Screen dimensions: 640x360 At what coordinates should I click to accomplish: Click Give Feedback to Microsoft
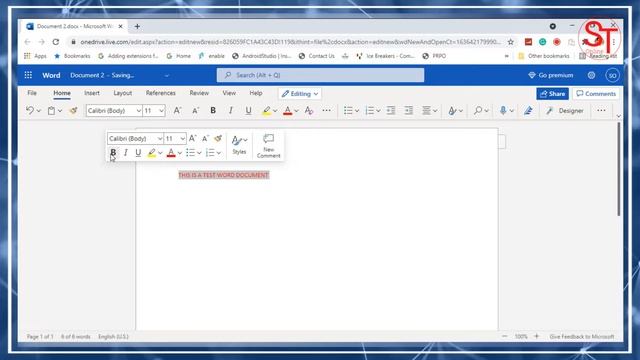582,337
